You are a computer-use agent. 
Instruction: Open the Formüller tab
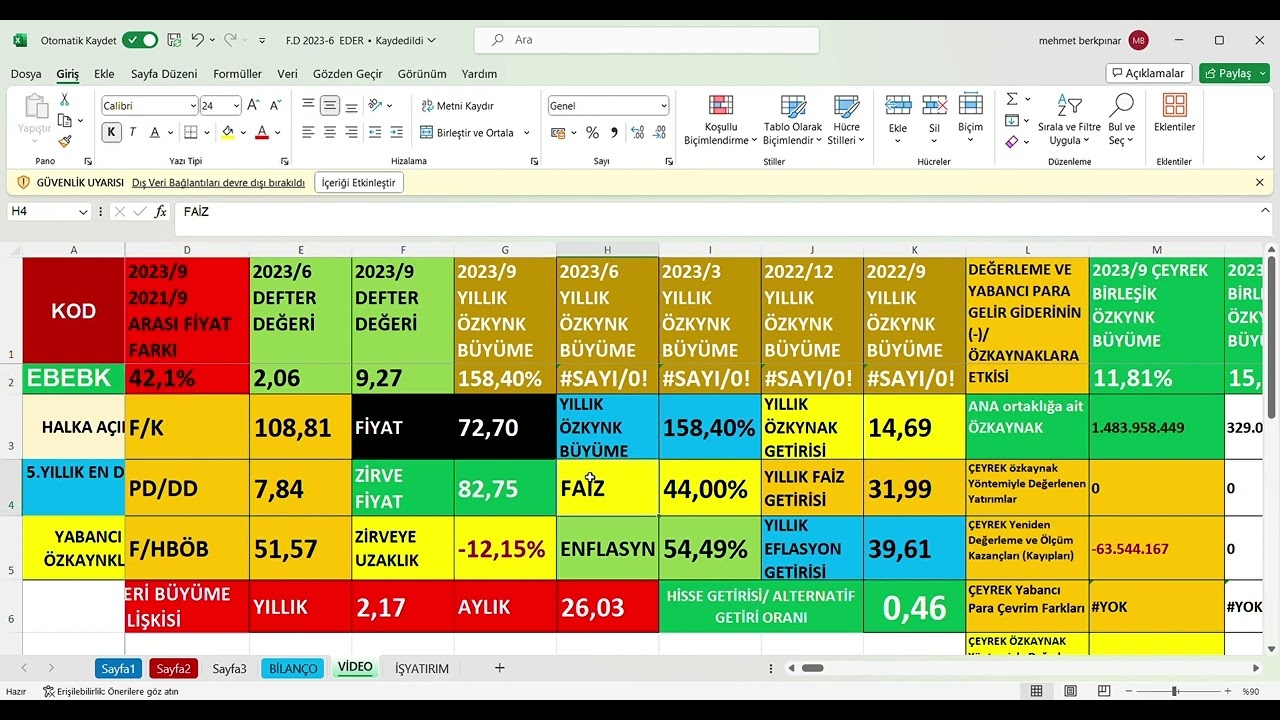(x=237, y=74)
